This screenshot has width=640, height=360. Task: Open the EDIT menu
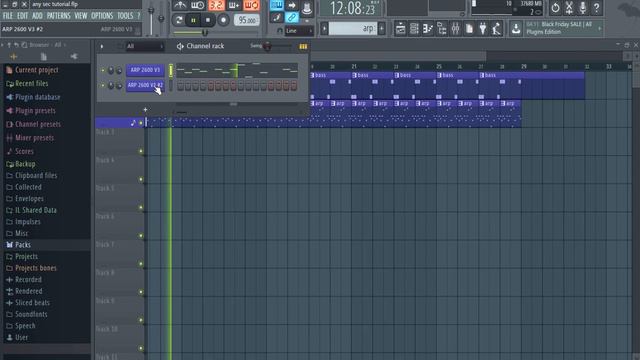tap(22, 16)
